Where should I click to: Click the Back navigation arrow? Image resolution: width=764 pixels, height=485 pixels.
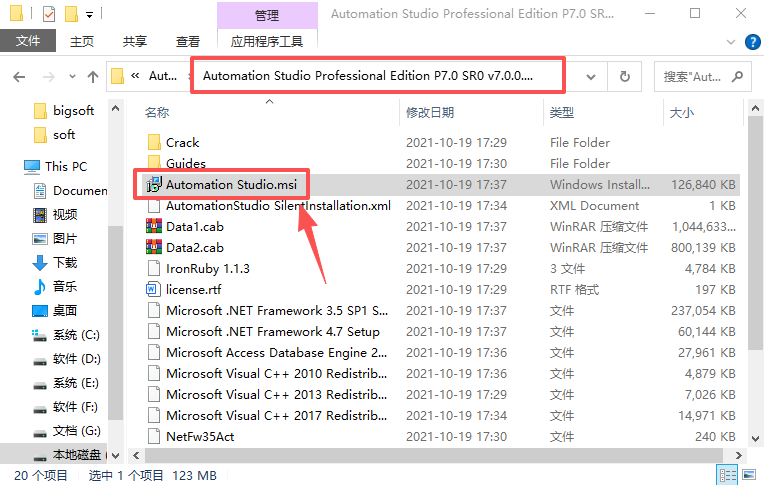pyautogui.click(x=17, y=77)
